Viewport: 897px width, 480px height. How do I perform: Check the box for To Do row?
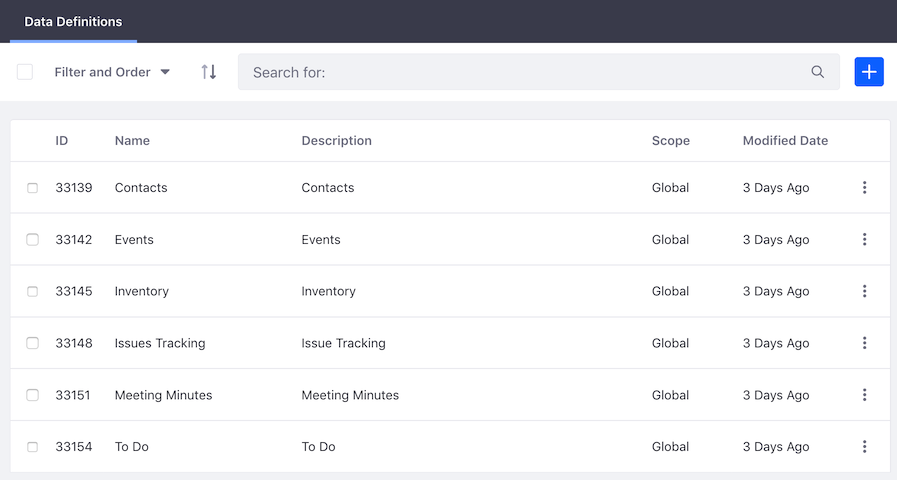(x=33, y=447)
